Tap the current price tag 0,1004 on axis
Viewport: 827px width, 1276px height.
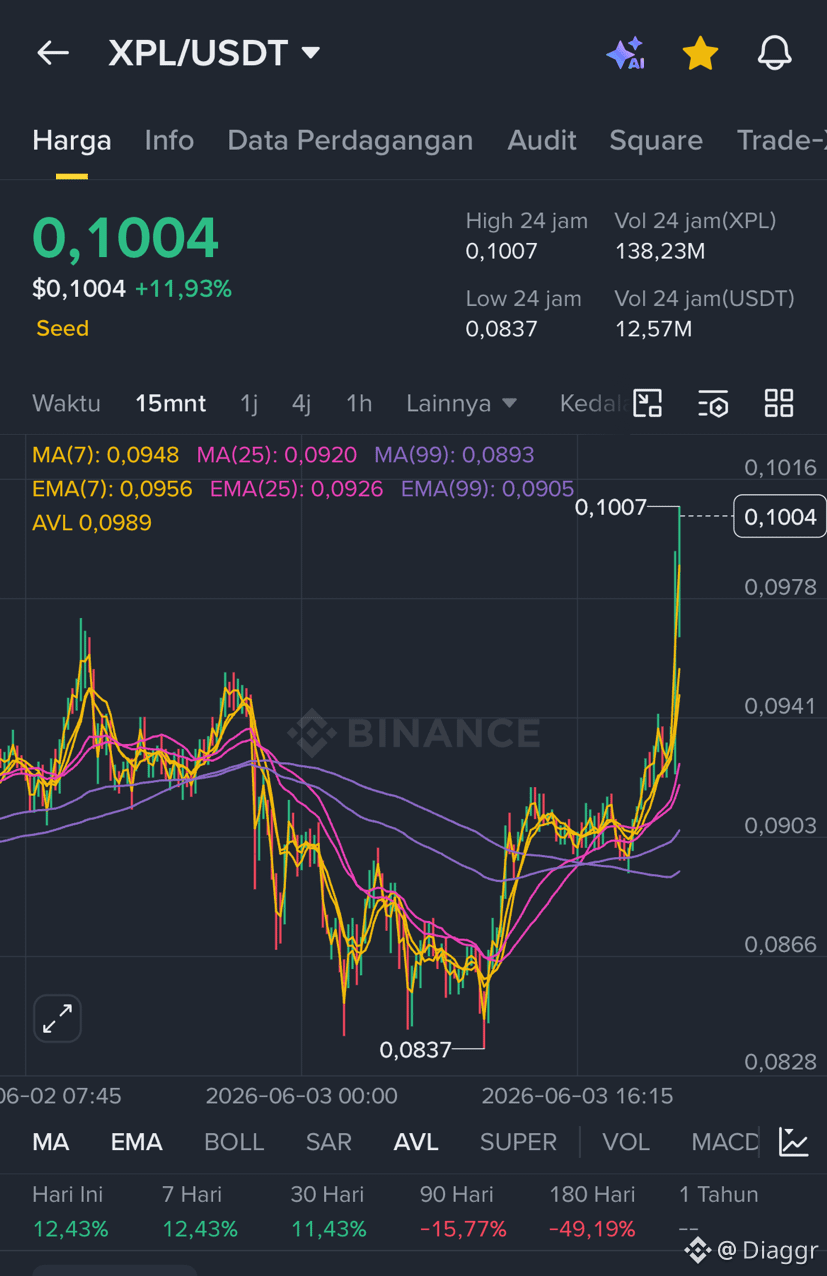tap(780, 517)
